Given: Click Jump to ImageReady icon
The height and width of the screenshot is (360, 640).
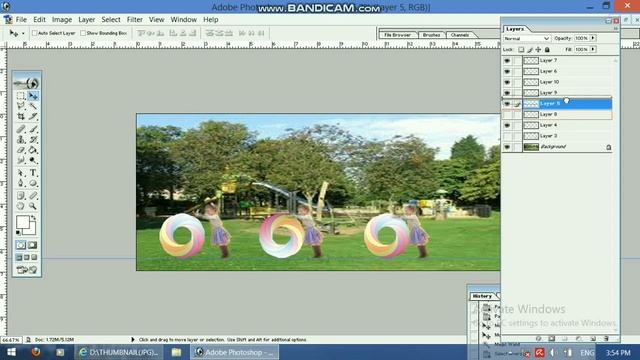Looking at the screenshot, I should [27, 270].
